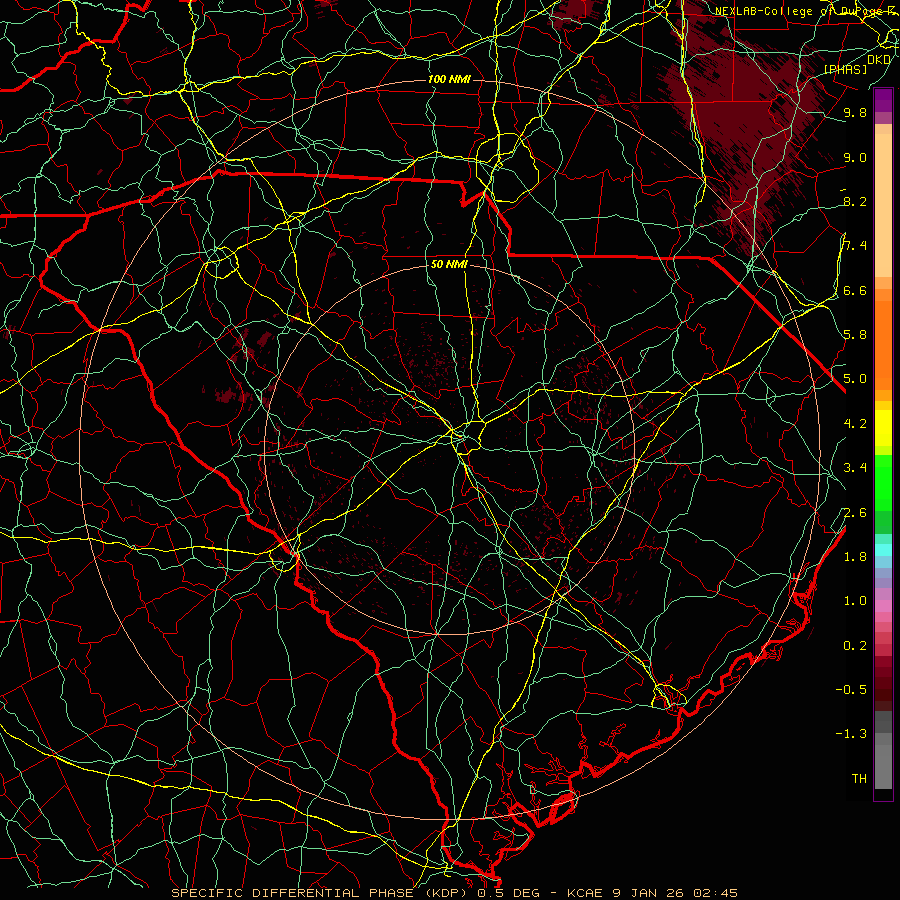Click the '4.2' value on the color scale
The image size is (900, 900).
855,424
